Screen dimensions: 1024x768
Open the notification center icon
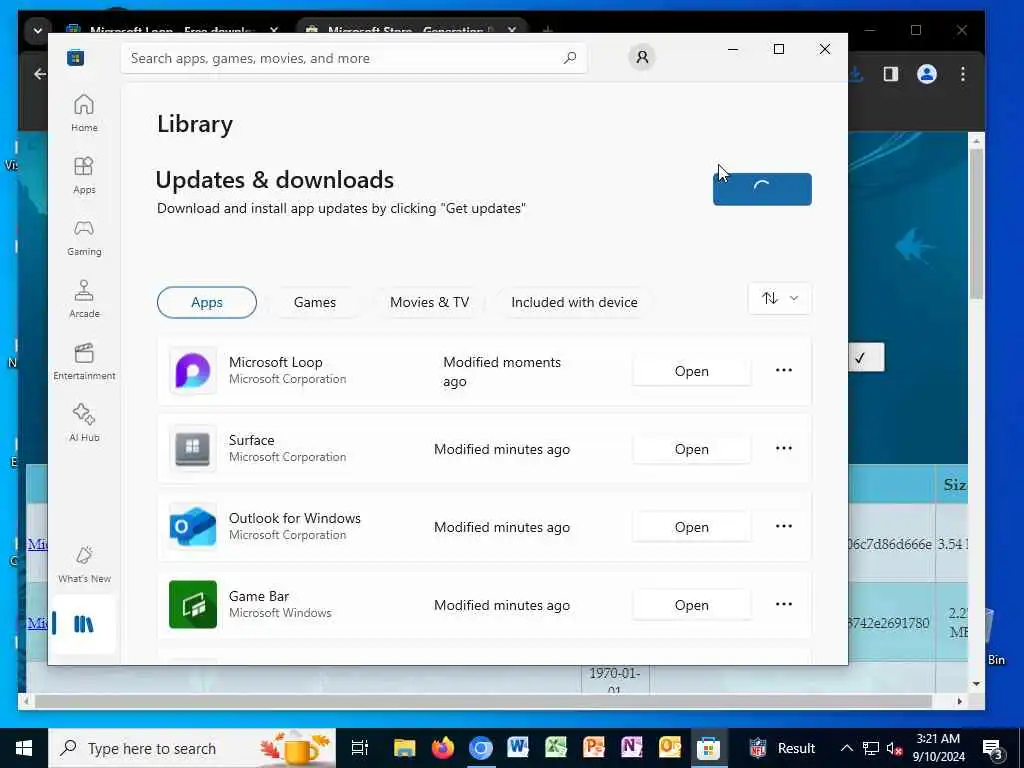point(993,748)
